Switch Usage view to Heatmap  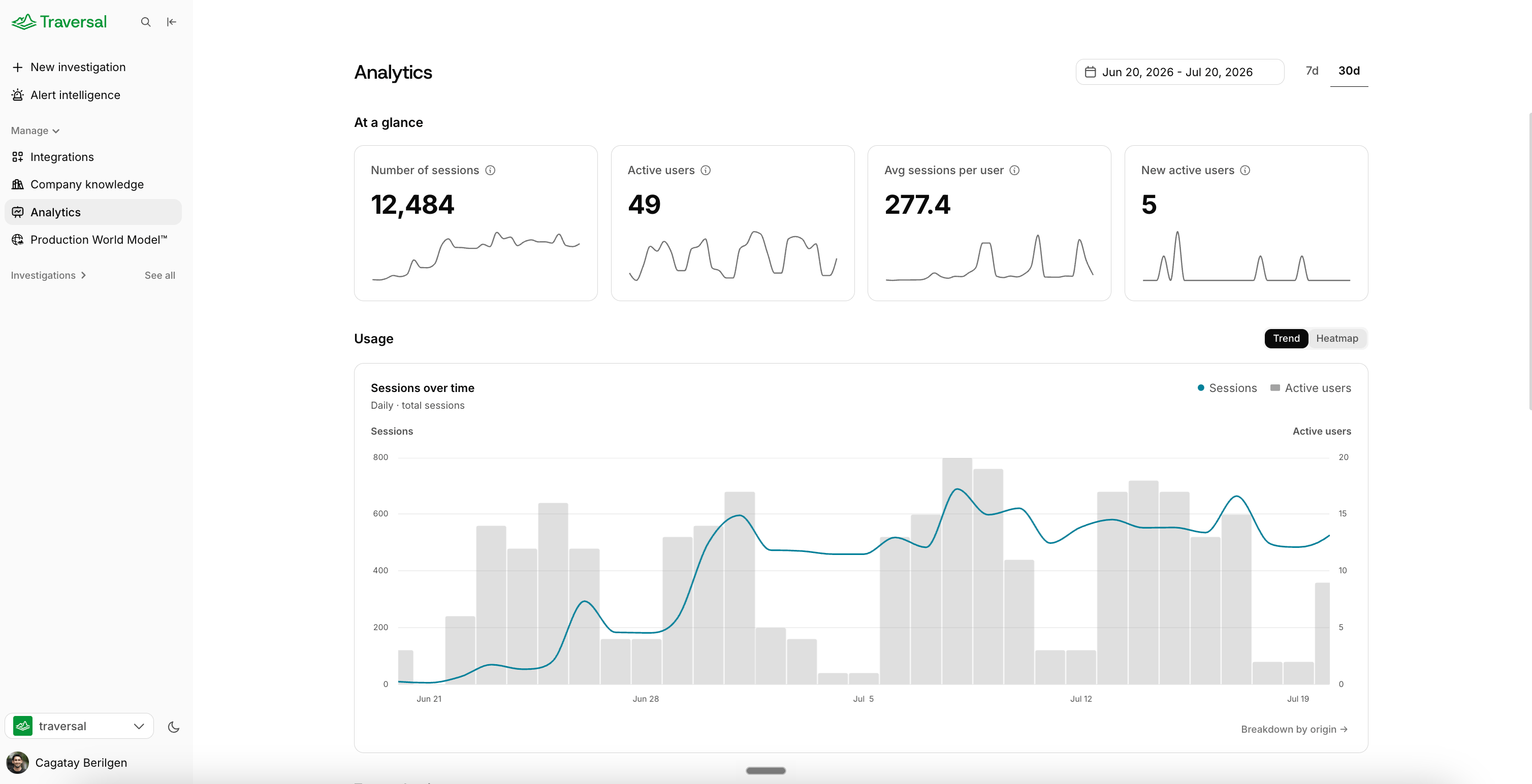click(1337, 338)
